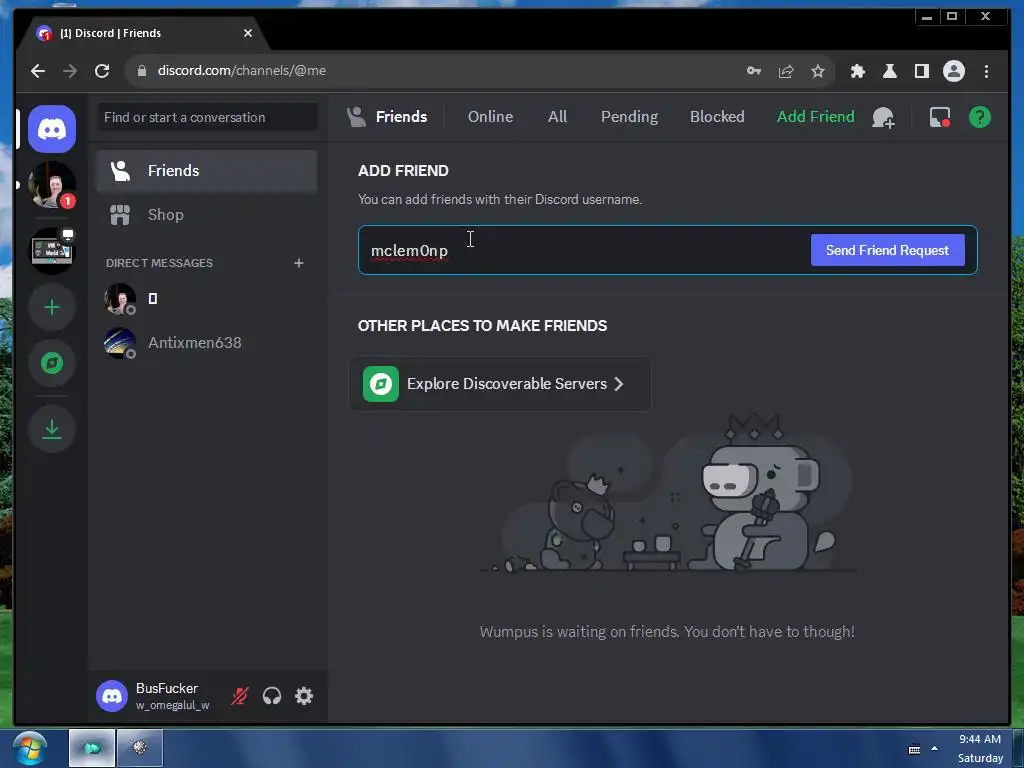Open Chrome Labs flask icon
Image resolution: width=1024 pixels, height=768 pixels.
click(889, 71)
